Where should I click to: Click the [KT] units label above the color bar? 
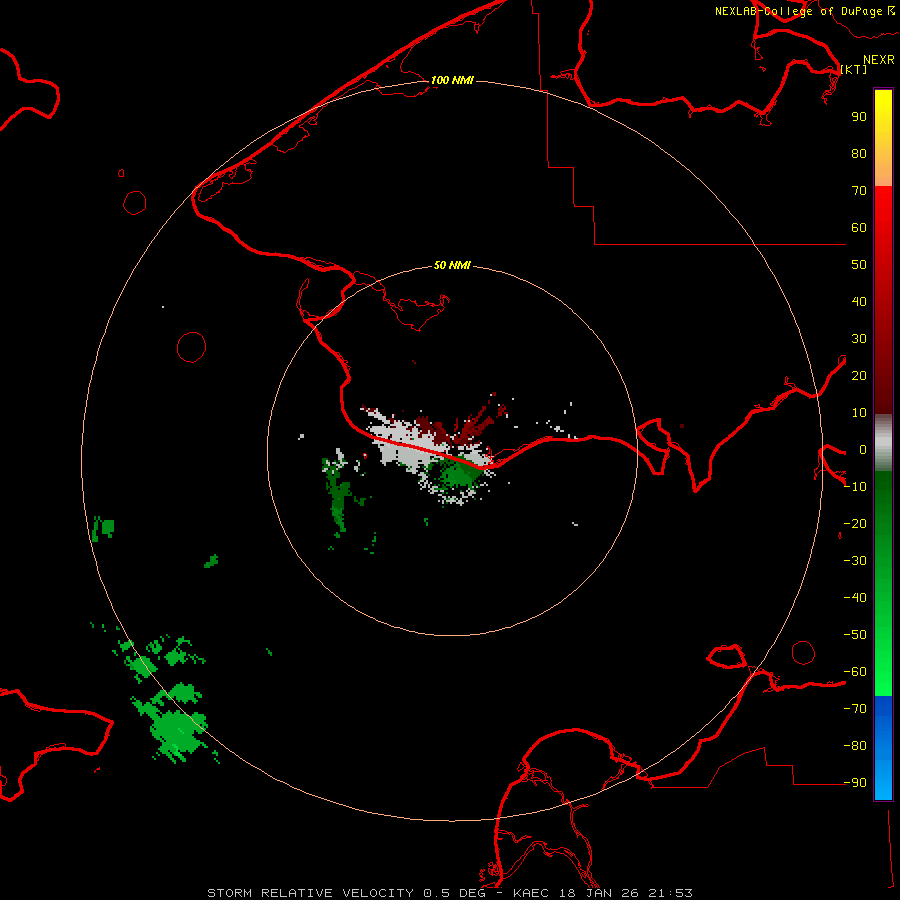point(854,69)
